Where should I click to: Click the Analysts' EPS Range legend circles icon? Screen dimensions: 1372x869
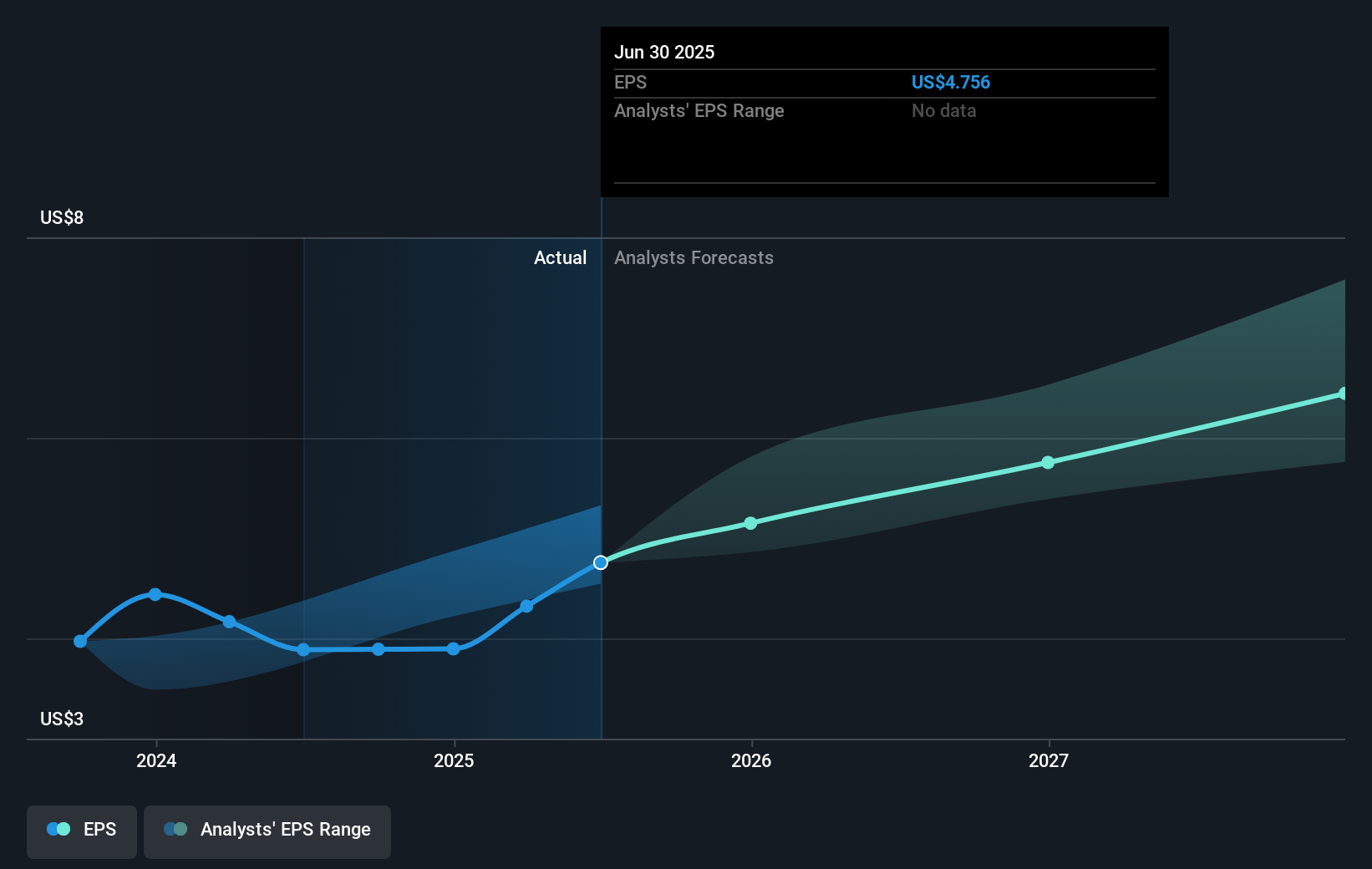point(174,829)
